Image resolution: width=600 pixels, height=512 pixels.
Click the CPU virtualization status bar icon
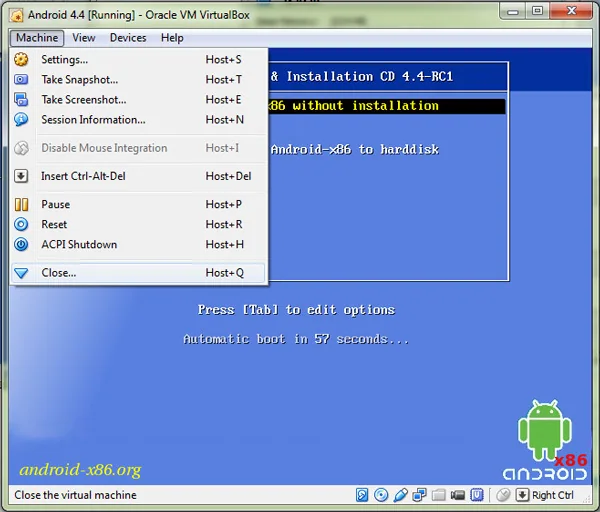point(477,495)
